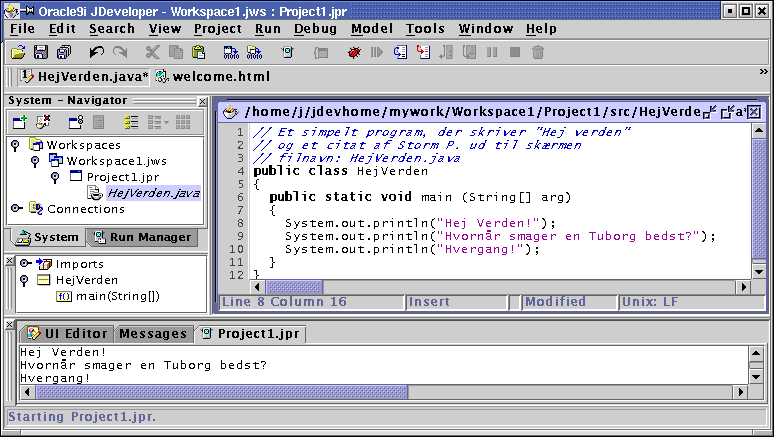The width and height of the screenshot is (774, 437).
Task: Expand the Imports node in structure pane
Action: click(x=24, y=264)
